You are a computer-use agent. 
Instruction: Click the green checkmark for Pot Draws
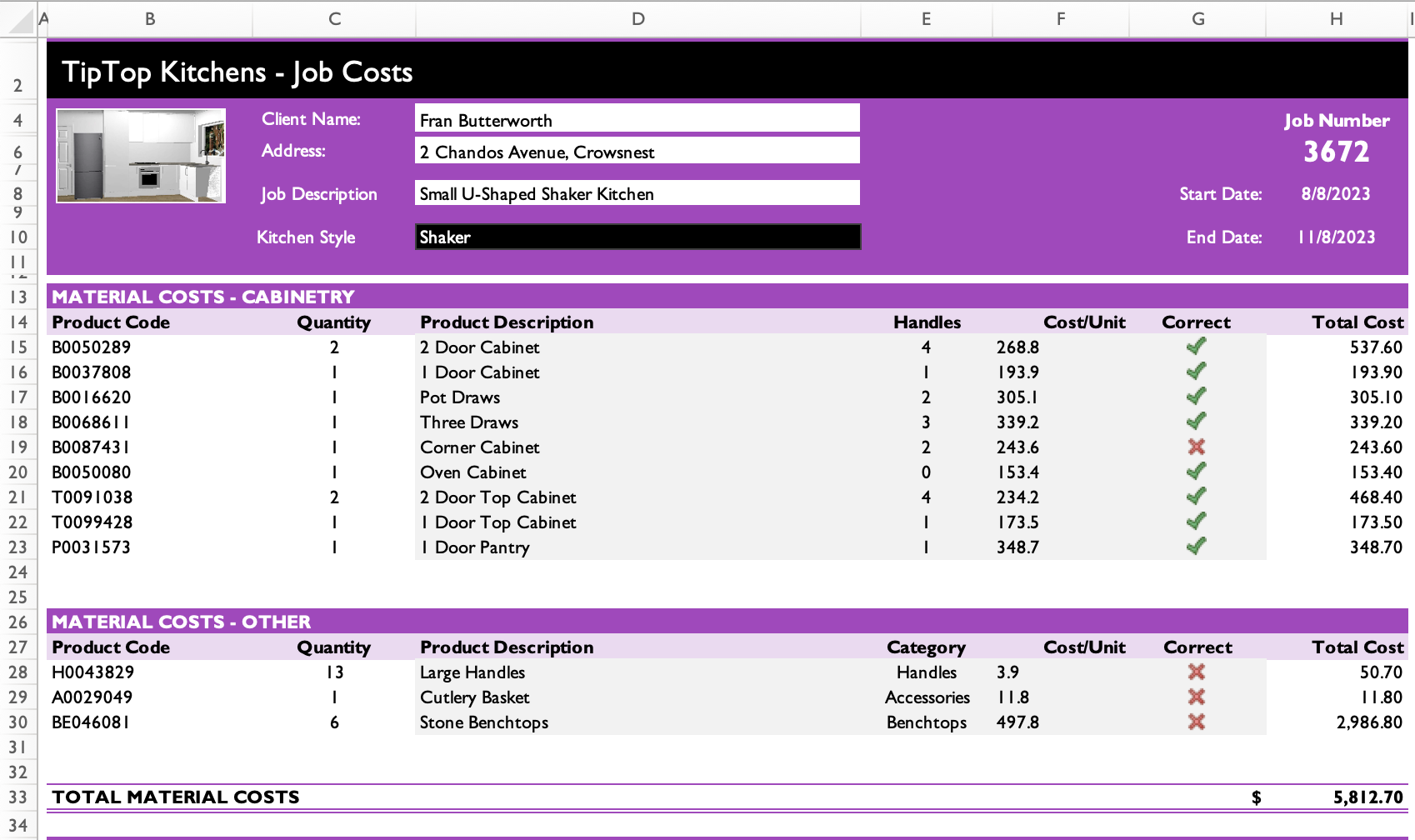pos(1197,396)
